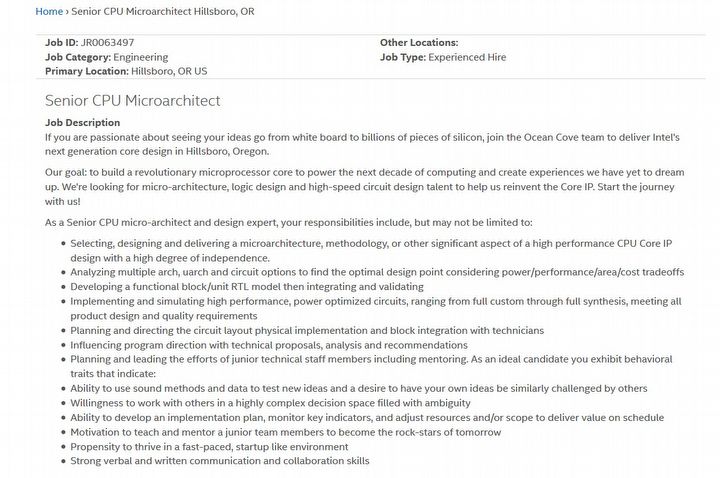Click the Senior CPU Microarchitect page heading
Screen dimensions: 720x478
tap(133, 101)
